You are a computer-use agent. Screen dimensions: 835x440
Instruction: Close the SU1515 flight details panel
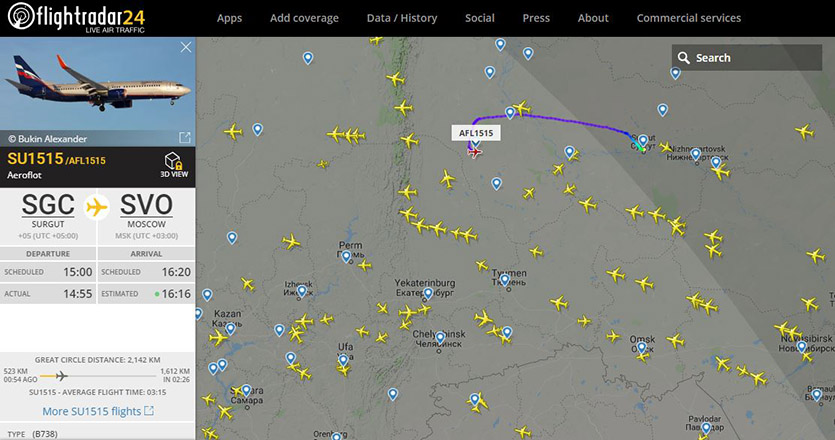(x=186, y=47)
